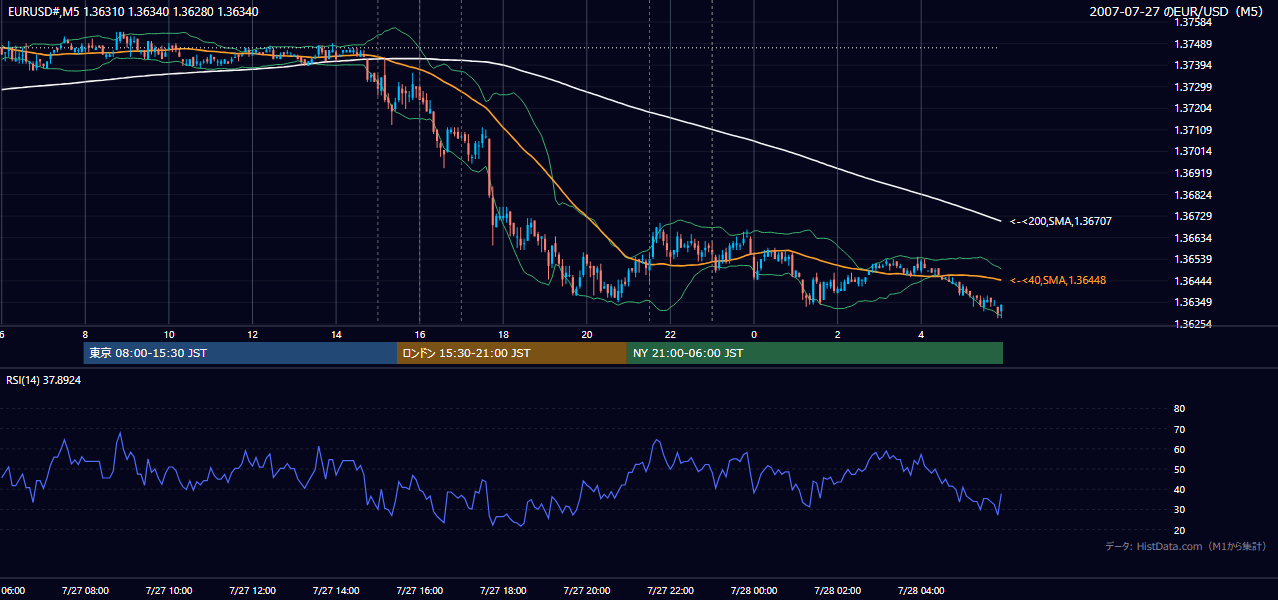Click price axis value 1.36539
The image size is (1278, 600).
pyautogui.click(x=1193, y=260)
